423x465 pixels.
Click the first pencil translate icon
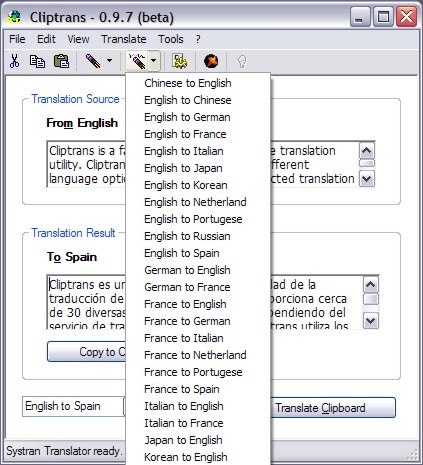93,61
